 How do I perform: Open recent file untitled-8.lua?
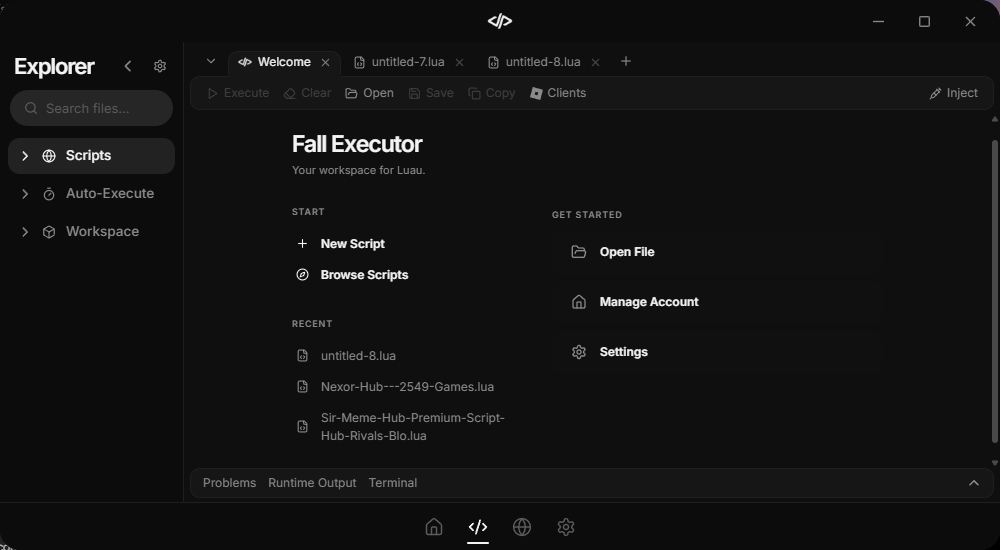click(358, 356)
